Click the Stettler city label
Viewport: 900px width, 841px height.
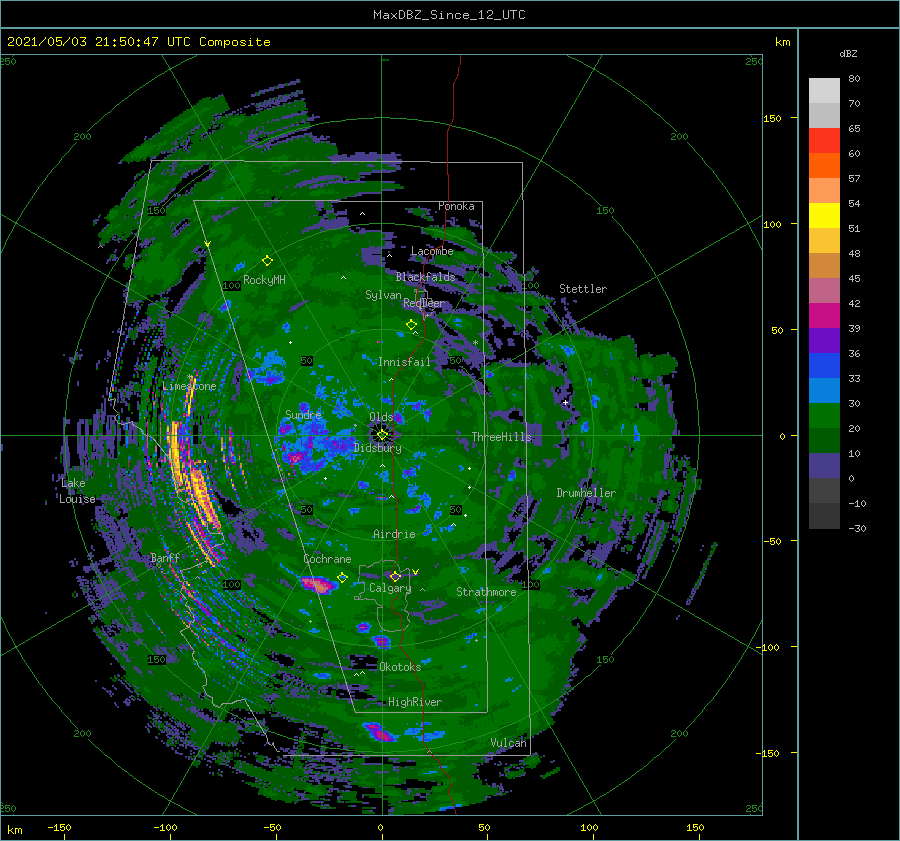pos(583,289)
